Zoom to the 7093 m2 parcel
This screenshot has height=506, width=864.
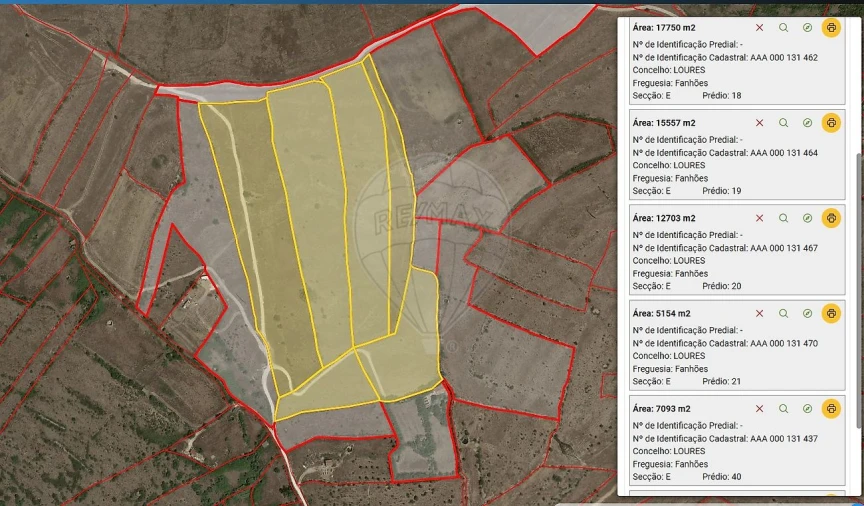coord(783,408)
